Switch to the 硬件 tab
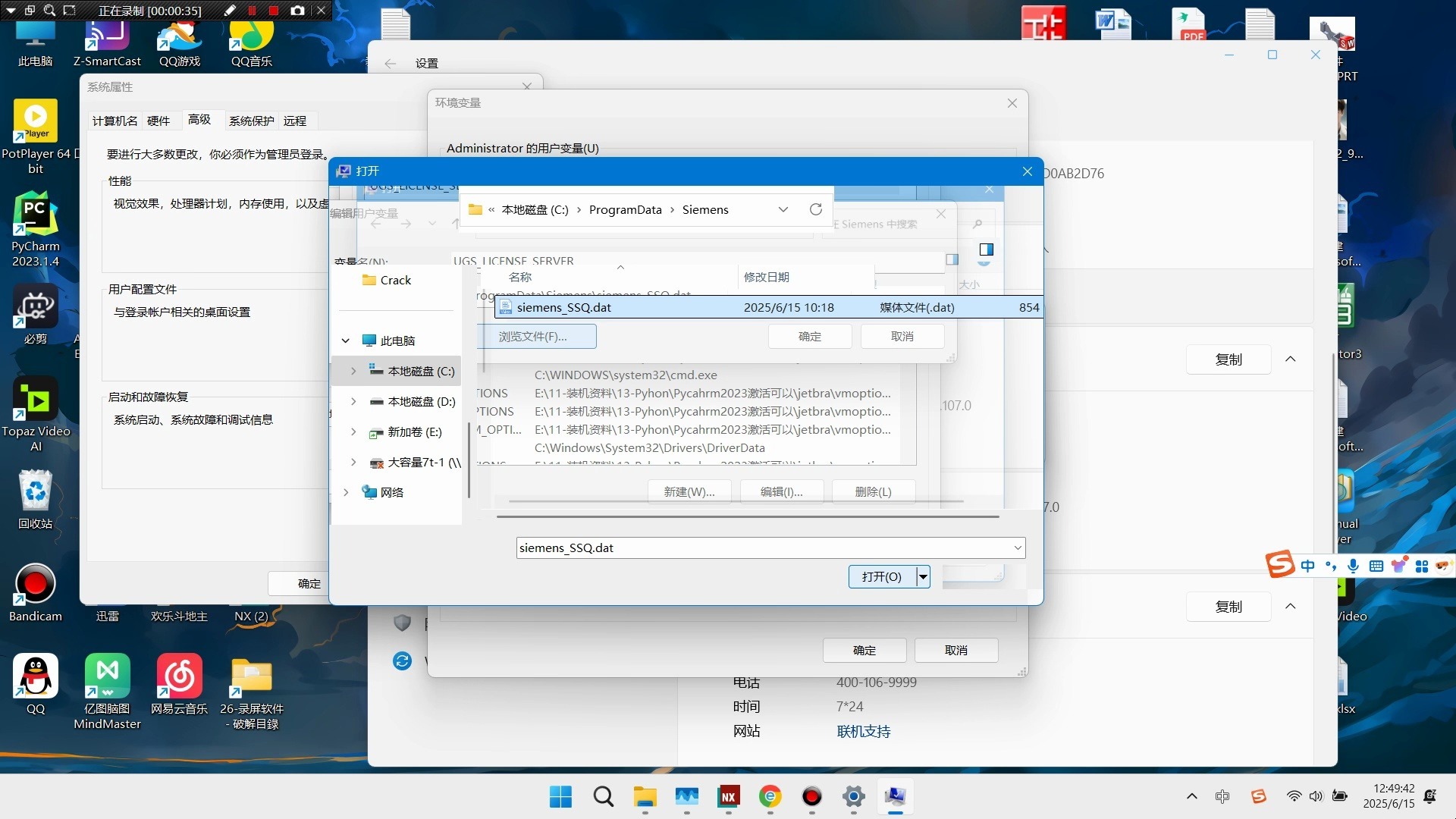This screenshot has width=1456, height=819. pyautogui.click(x=158, y=121)
